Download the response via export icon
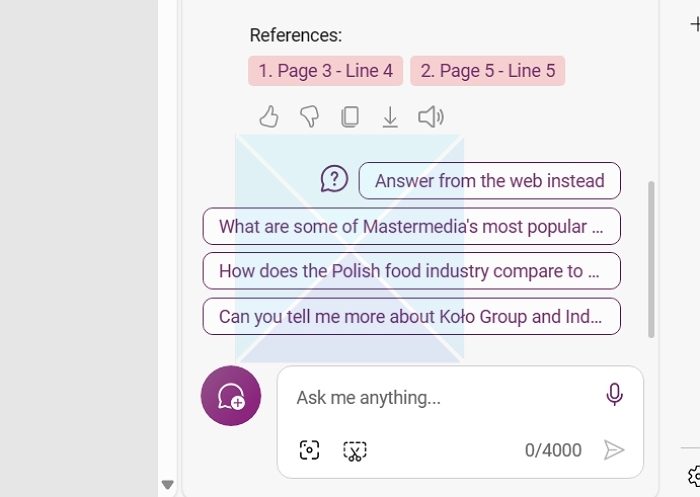 tap(390, 117)
